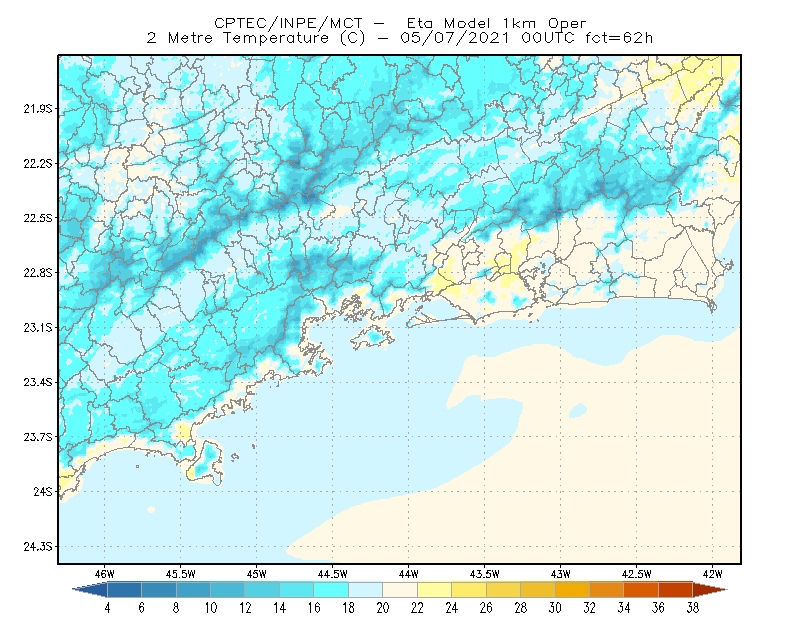Click the cream legend swatch between 20 and 22
800x618 pixels.
(400, 590)
